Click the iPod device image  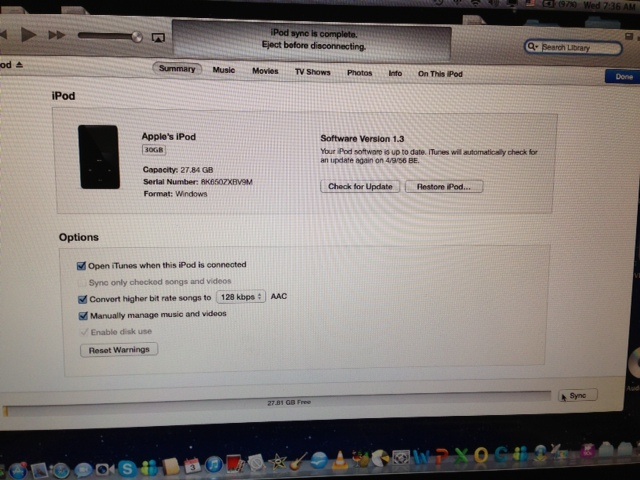(x=99, y=157)
